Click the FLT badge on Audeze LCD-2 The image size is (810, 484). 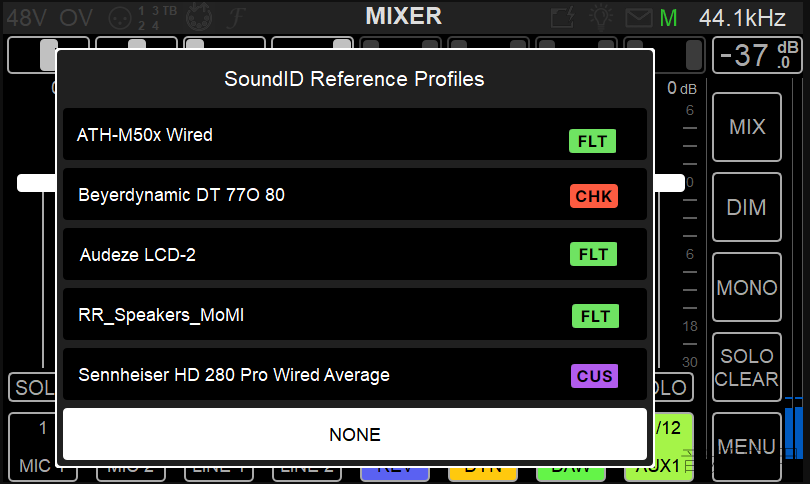(x=593, y=254)
